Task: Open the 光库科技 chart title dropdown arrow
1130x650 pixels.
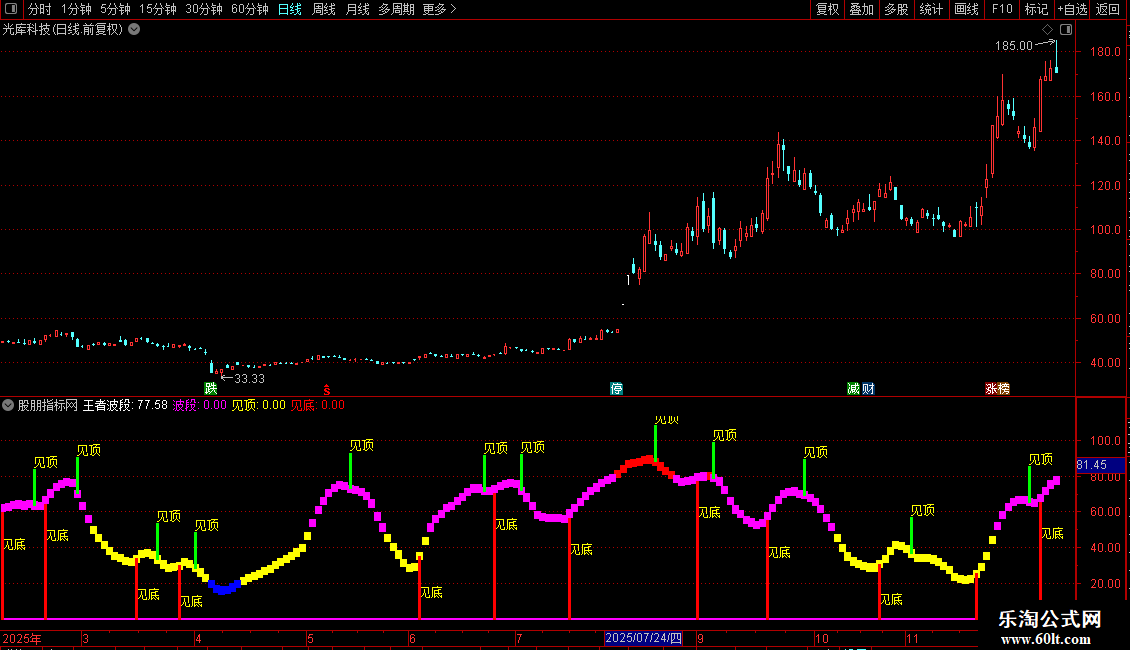Action: coord(134,30)
